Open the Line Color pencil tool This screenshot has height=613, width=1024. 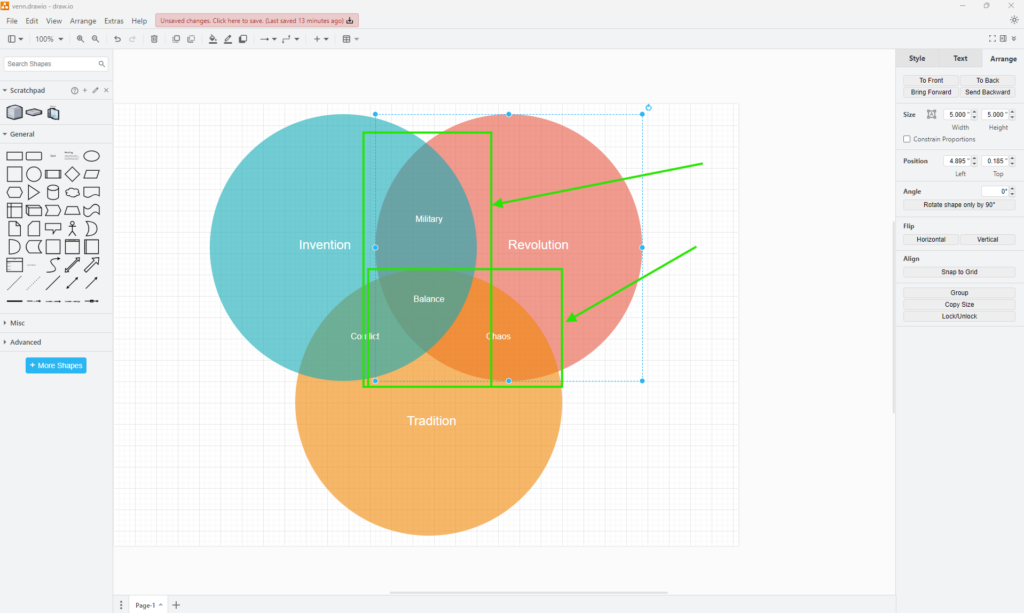[228, 39]
